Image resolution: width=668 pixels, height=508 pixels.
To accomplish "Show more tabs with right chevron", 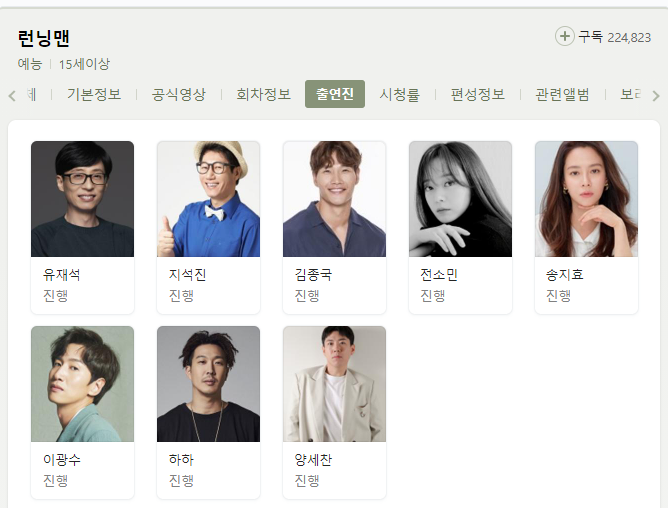I will tap(656, 95).
